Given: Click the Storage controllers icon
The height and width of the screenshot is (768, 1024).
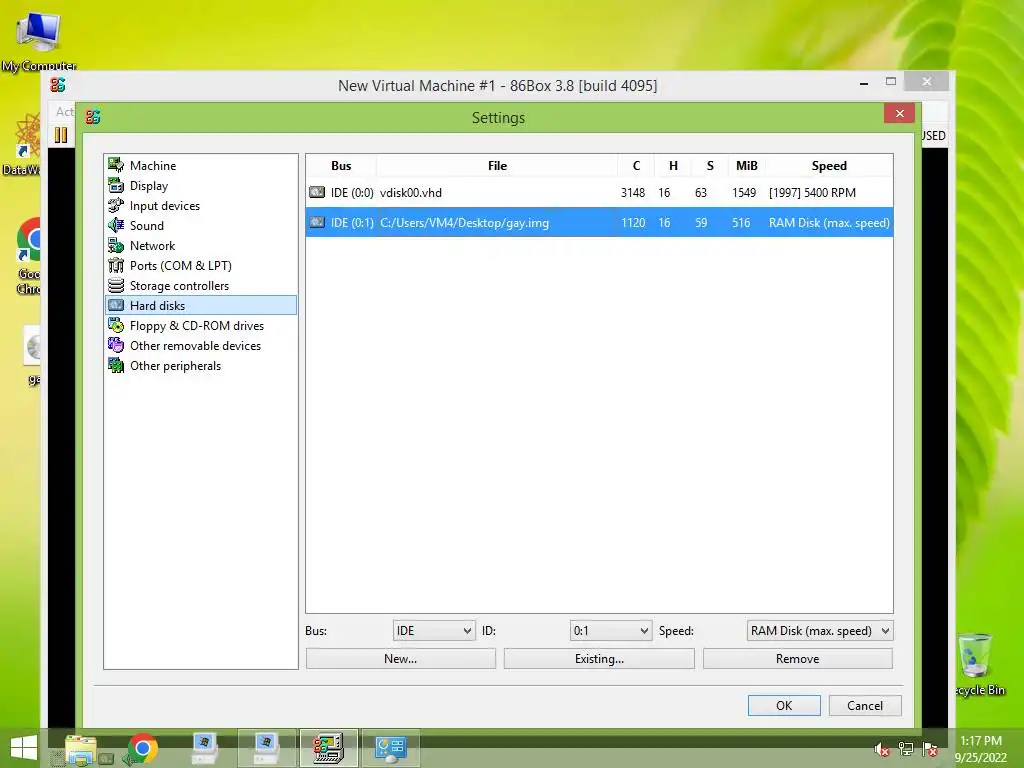Looking at the screenshot, I should pos(116,285).
